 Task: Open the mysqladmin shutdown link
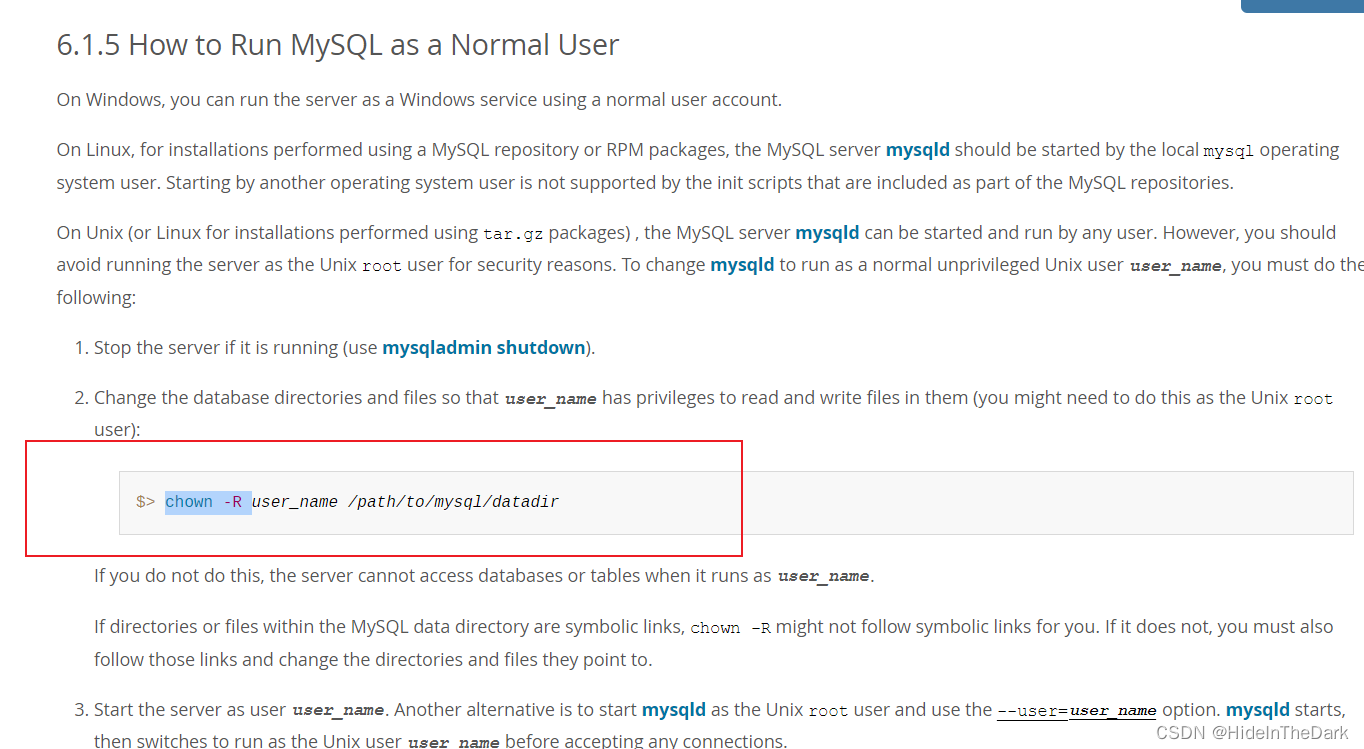(x=484, y=348)
